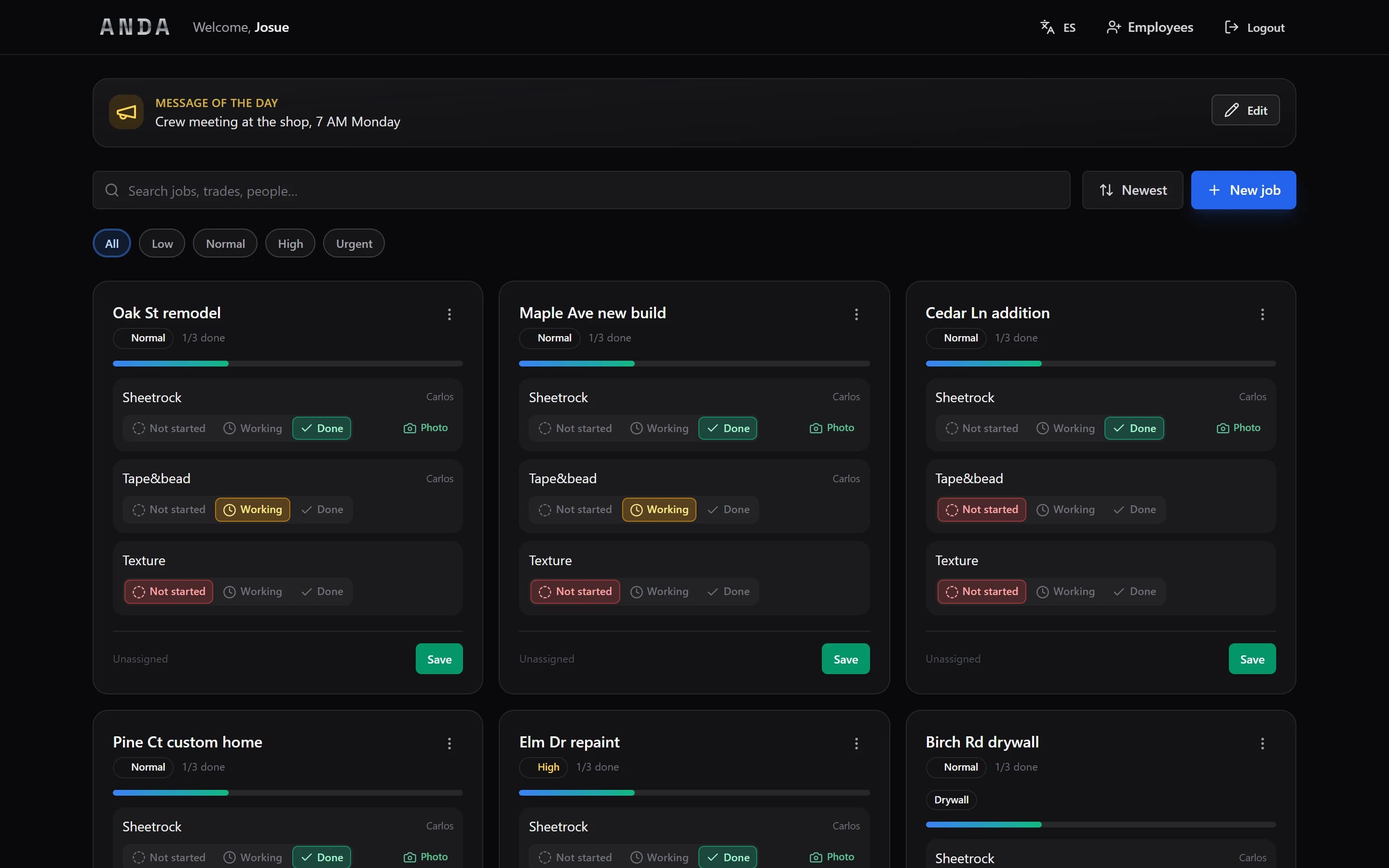
Task: Mark Oak St Tape&bead as Done
Action: click(x=322, y=509)
